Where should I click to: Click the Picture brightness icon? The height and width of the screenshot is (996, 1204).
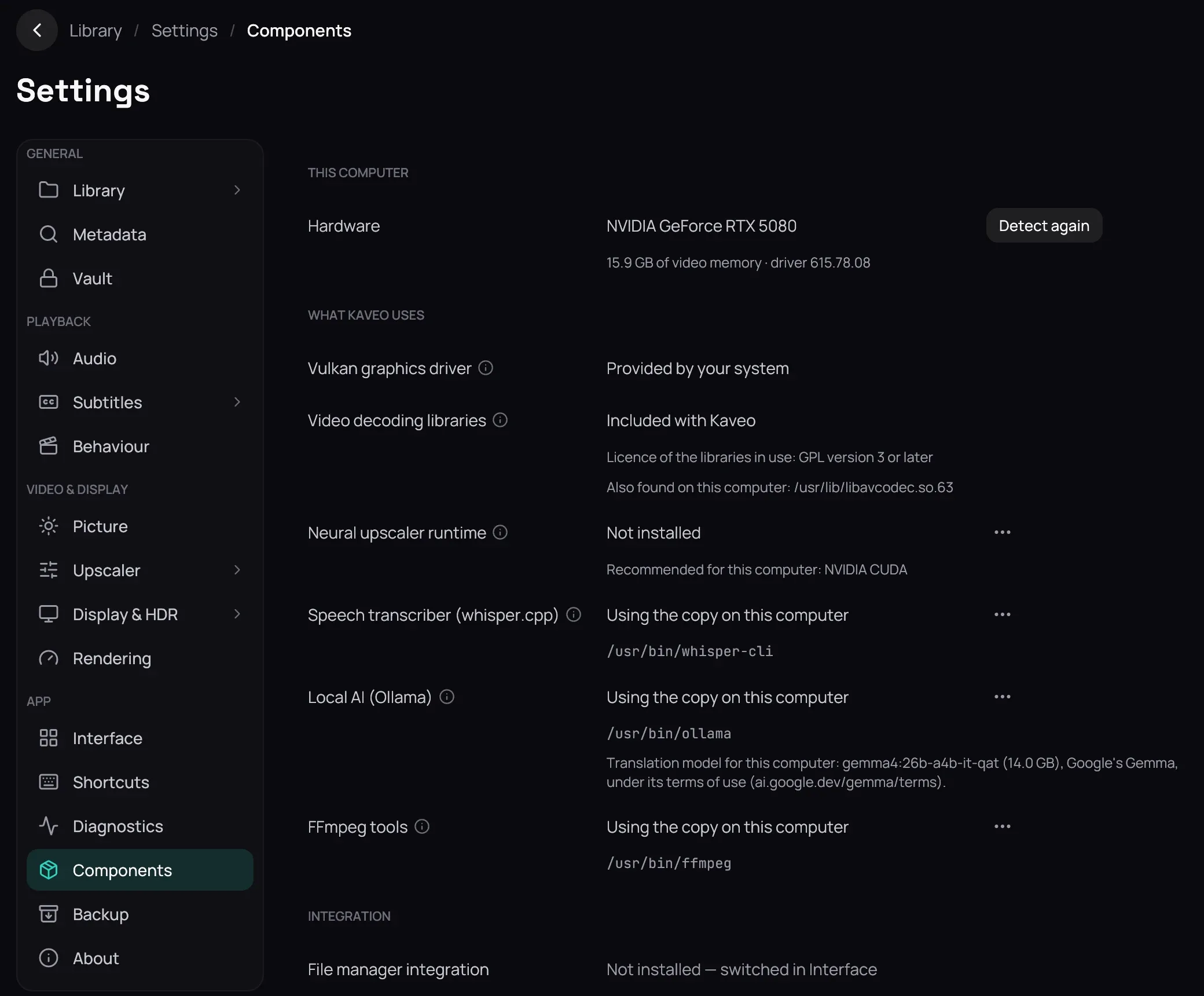[49, 526]
